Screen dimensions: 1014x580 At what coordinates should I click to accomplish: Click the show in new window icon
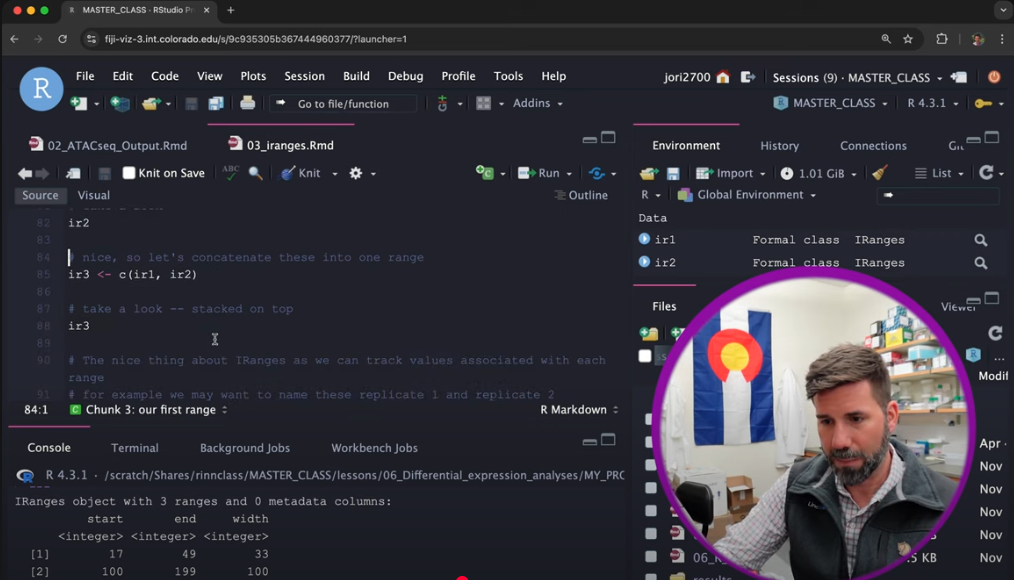(x=73, y=173)
